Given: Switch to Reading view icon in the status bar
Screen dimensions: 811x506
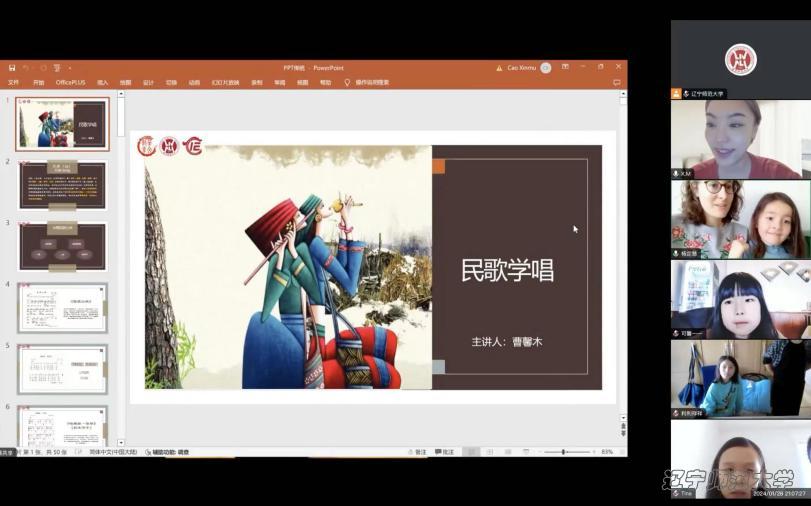Looking at the screenshot, I should pos(508,452).
